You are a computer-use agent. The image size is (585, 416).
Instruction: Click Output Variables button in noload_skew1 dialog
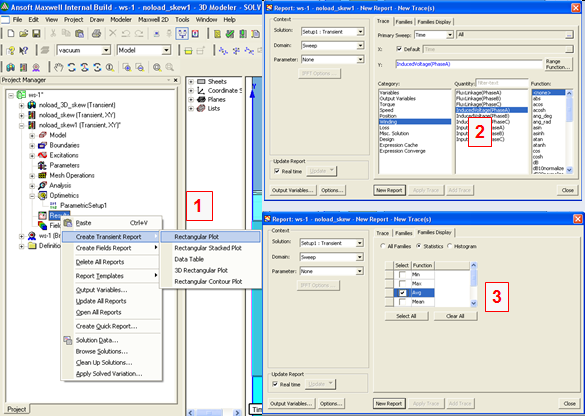click(293, 190)
